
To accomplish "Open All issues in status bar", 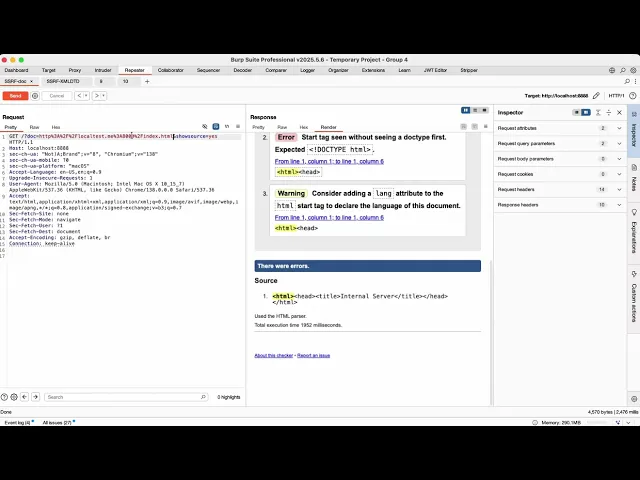I will [x=57, y=422].
